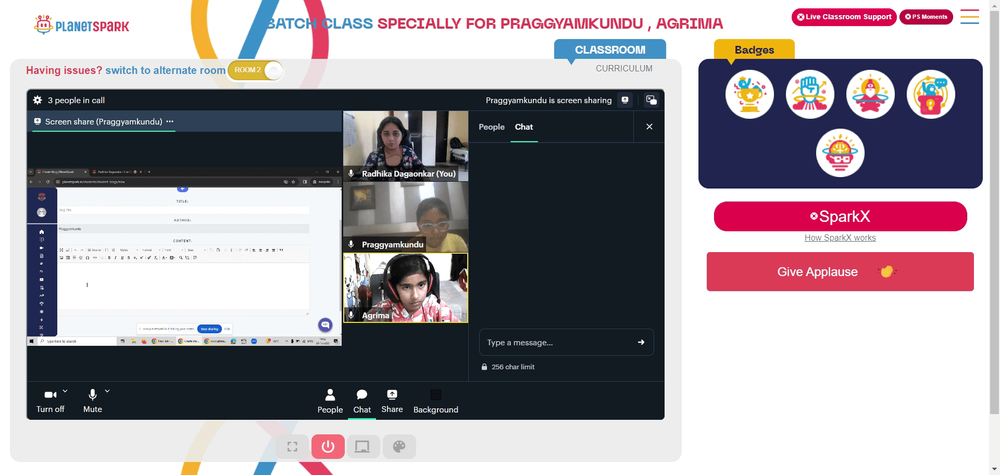The image size is (1000, 475).
Task: Switch to the CURRICULUM tab
Action: click(624, 68)
